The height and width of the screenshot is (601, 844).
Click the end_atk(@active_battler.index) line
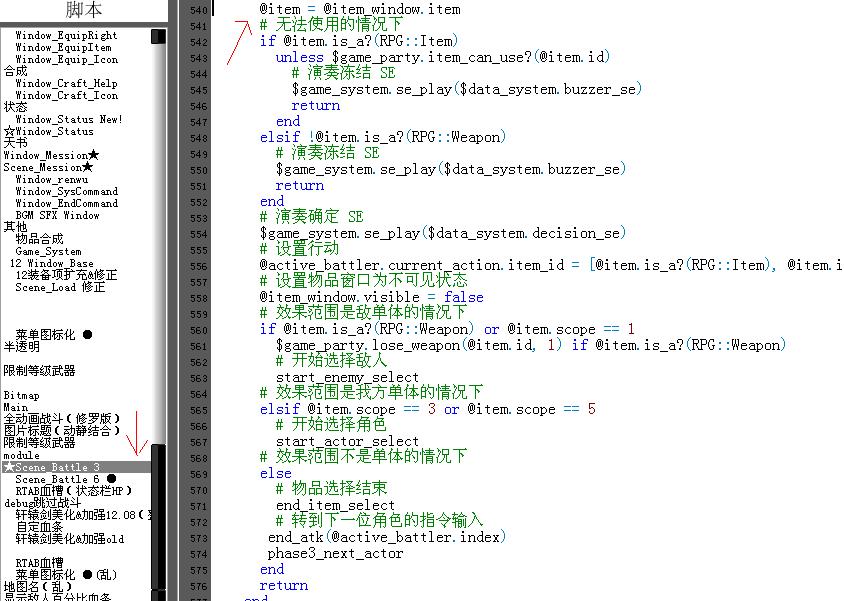(x=387, y=537)
